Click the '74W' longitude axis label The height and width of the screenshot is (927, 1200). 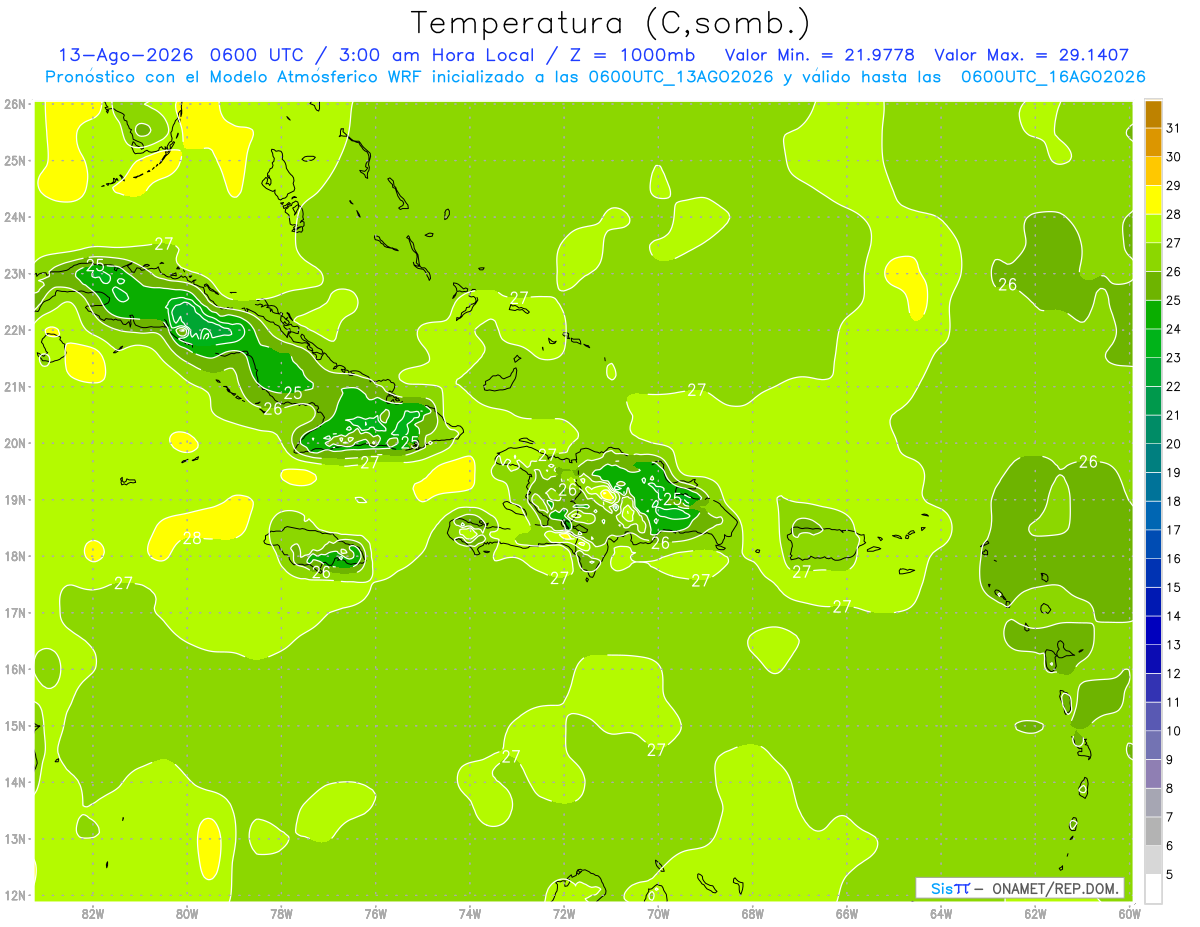(470, 913)
